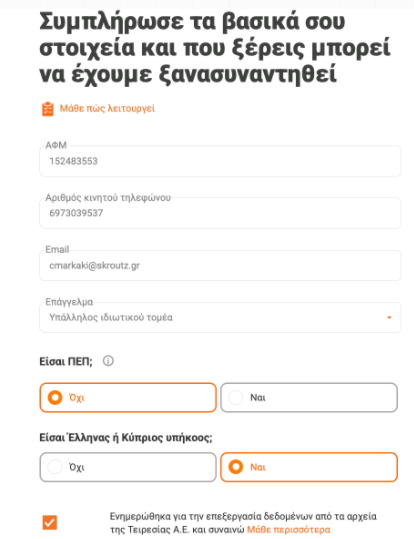Click the info icon next to Είσαι ΠΕΠ
The width and height of the screenshot is (414, 539).
tap(108, 361)
